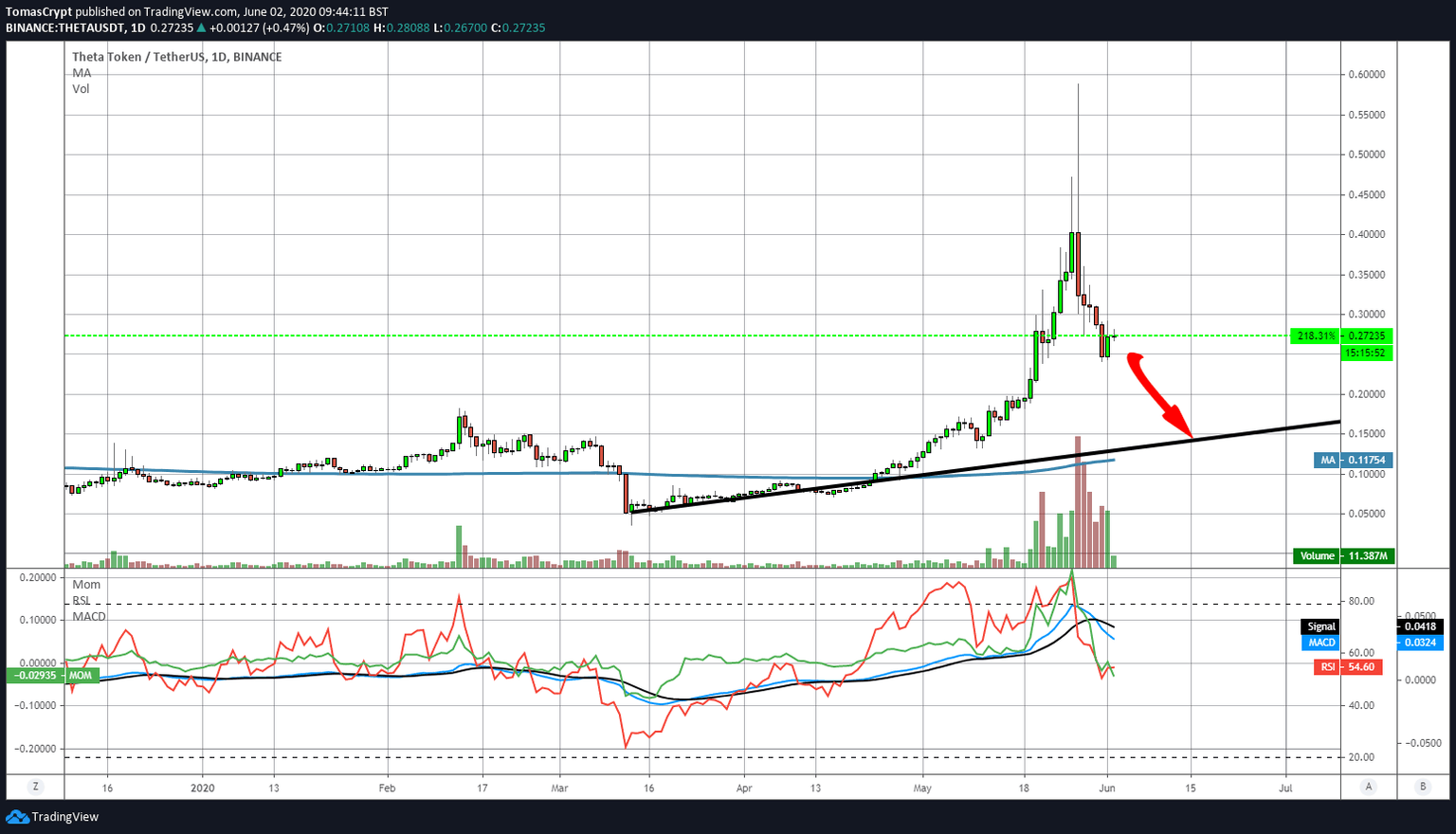Click the red RSI 54.60 tag
The width and height of the screenshot is (1456, 834).
(1346, 667)
